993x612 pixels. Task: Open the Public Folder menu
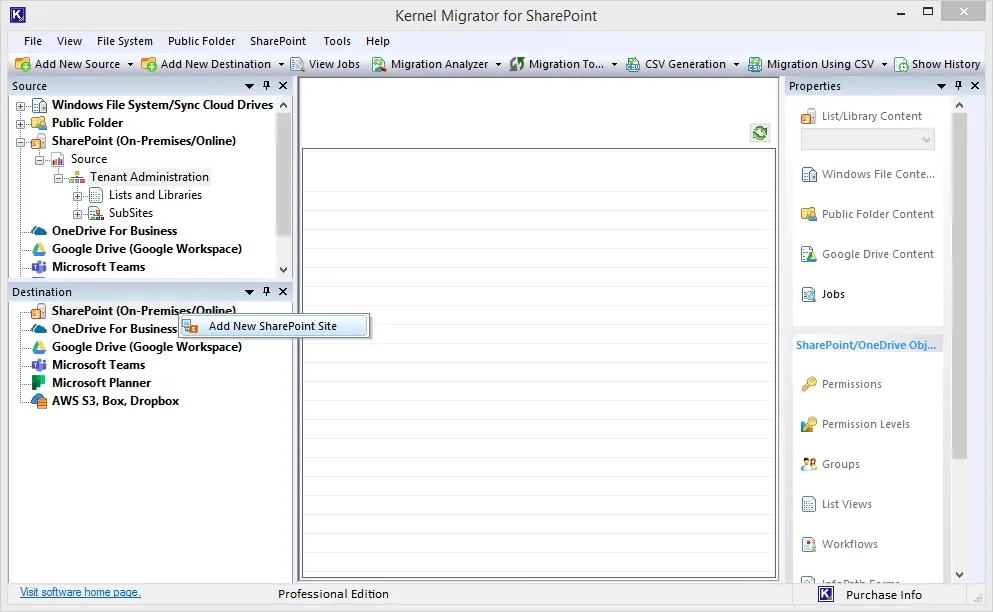click(201, 41)
